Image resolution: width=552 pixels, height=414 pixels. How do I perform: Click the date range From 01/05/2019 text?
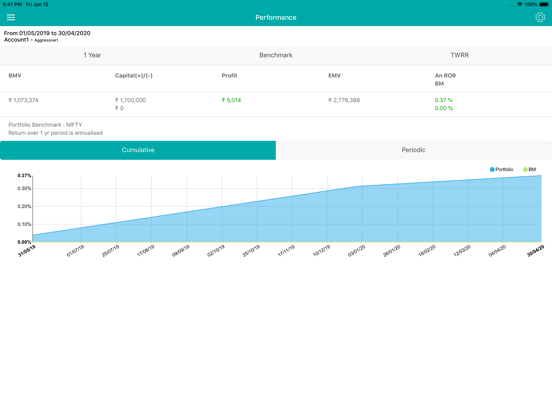point(47,33)
